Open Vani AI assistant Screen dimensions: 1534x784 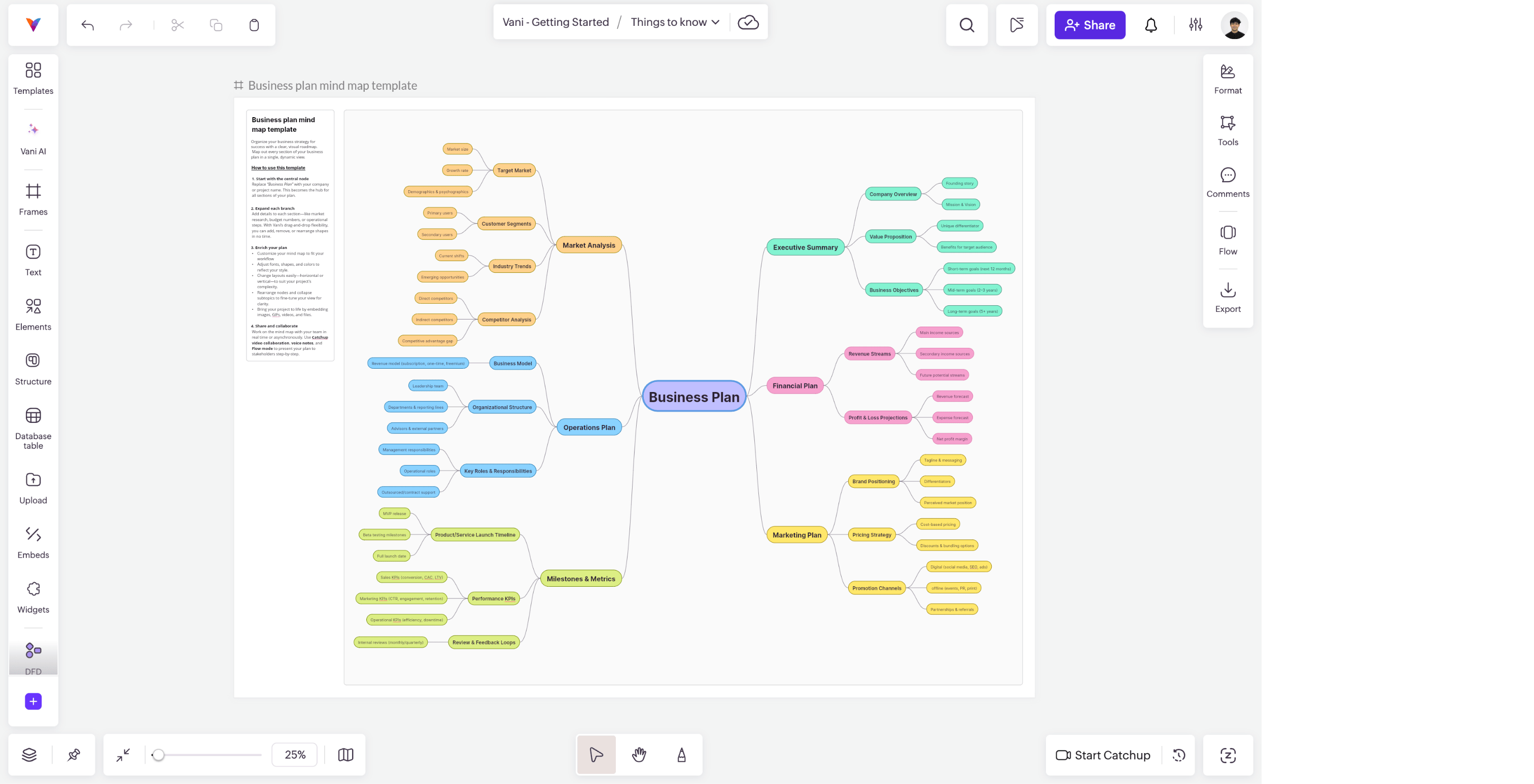coord(33,138)
